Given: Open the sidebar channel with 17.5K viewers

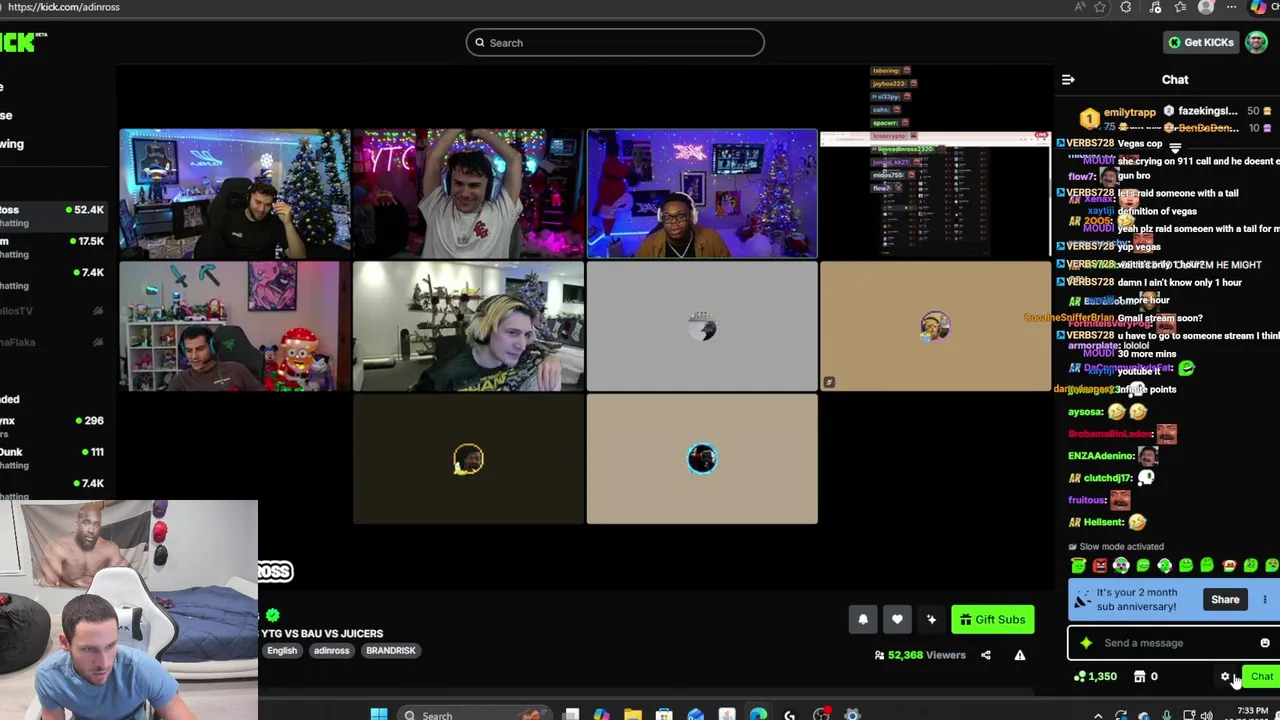Looking at the screenshot, I should 52,247.
